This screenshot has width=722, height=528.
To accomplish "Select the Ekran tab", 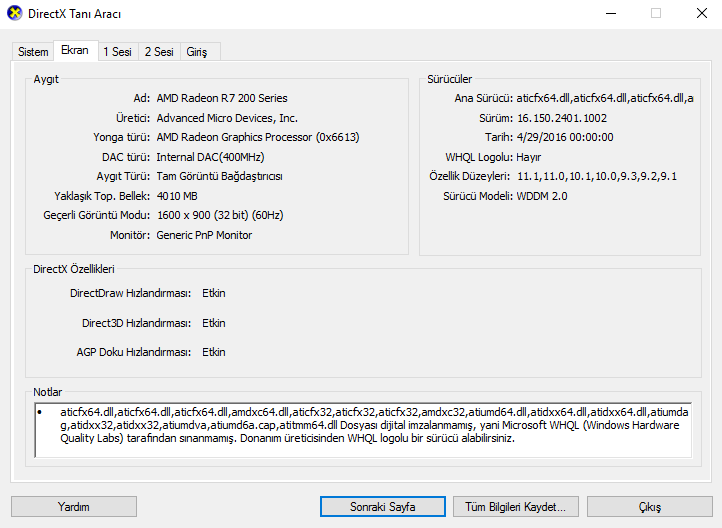I will [75, 50].
